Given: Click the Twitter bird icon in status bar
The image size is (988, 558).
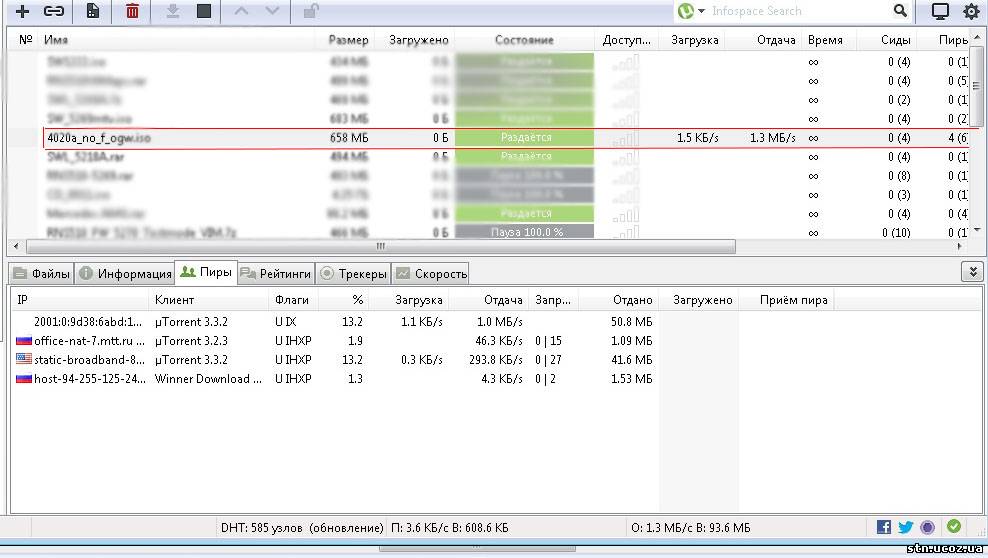Looking at the screenshot, I should (x=906, y=527).
